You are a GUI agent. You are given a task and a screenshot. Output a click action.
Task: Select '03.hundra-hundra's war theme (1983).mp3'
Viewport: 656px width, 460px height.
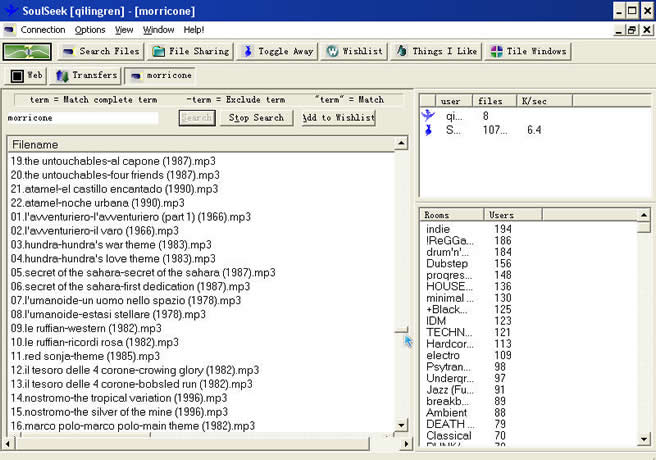(111, 245)
